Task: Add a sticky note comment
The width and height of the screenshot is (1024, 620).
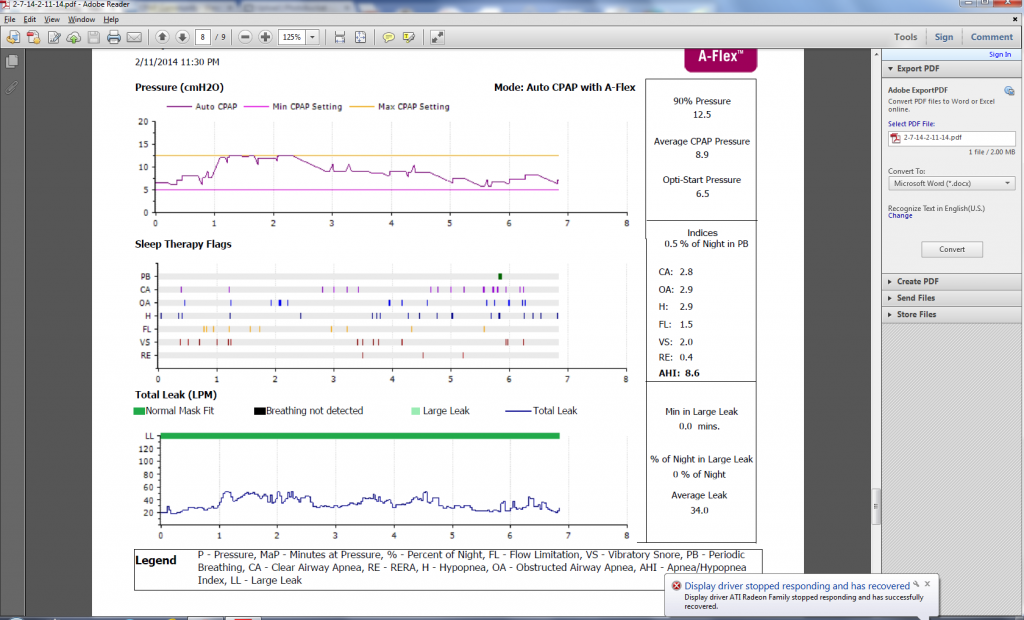Action: point(389,37)
